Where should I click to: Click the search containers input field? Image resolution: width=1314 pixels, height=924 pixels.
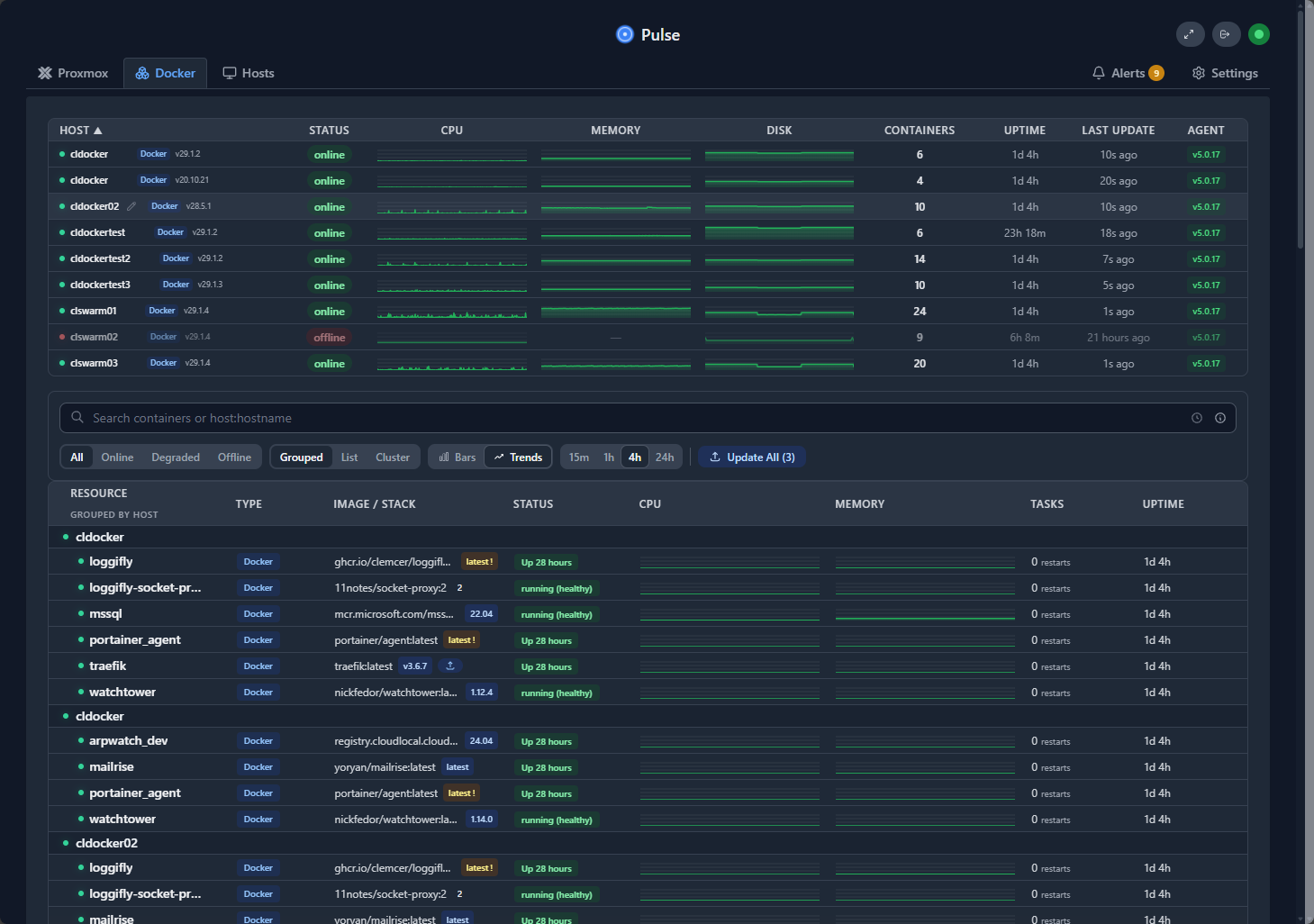pos(360,418)
